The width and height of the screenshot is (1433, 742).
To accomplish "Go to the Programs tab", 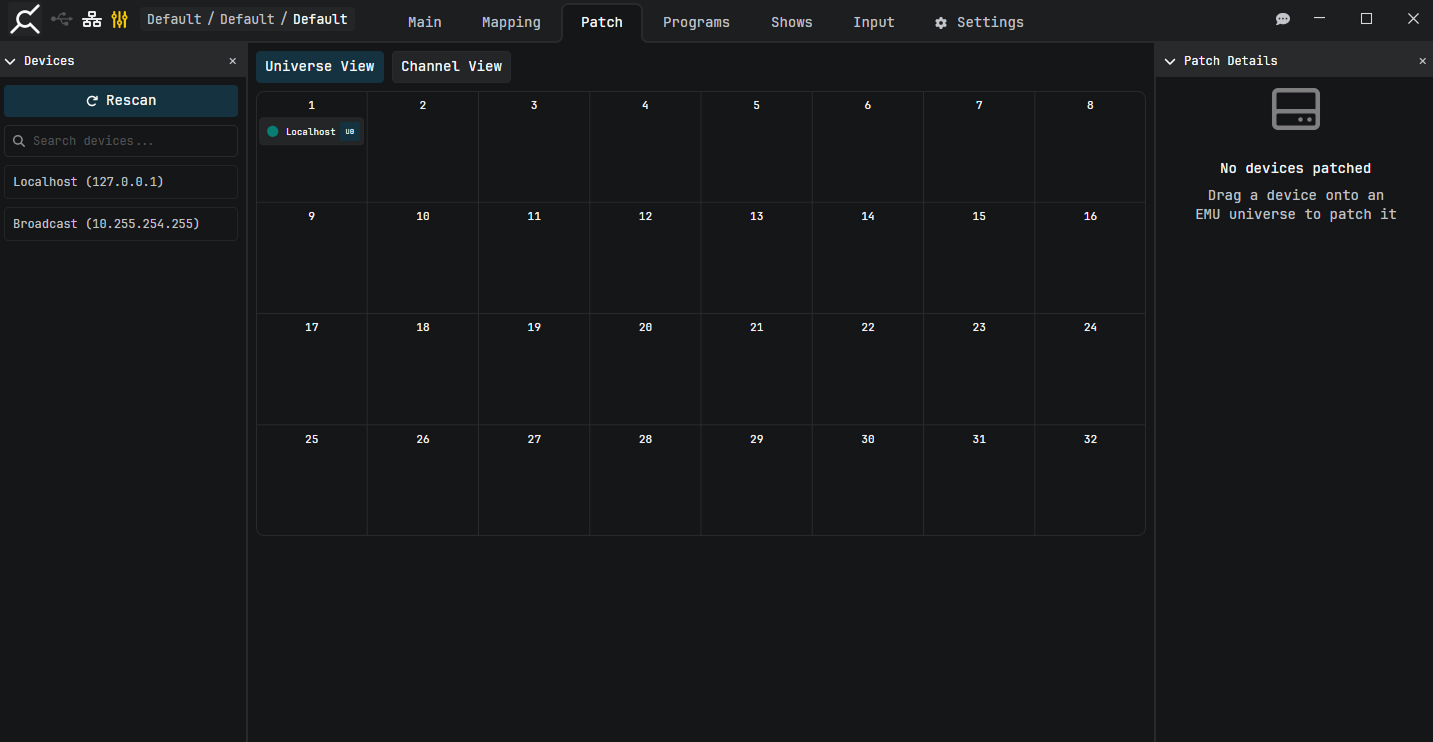I will [x=696, y=22].
